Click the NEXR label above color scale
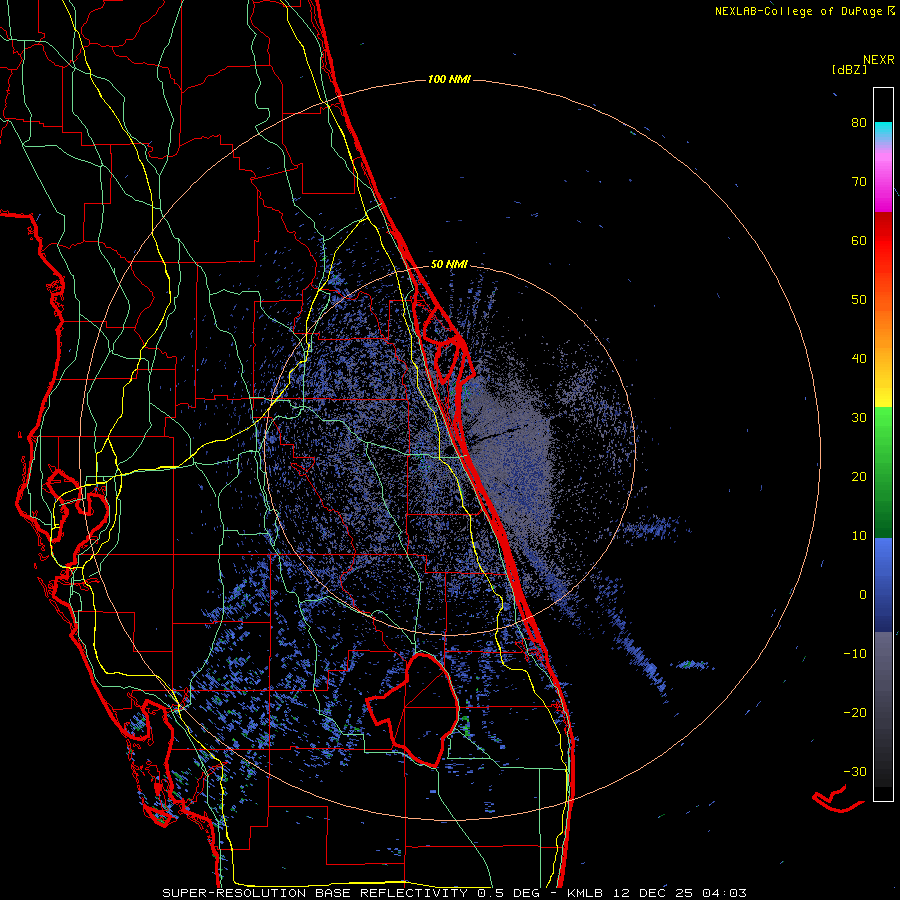Screen dimensions: 900x900 pyautogui.click(x=879, y=60)
